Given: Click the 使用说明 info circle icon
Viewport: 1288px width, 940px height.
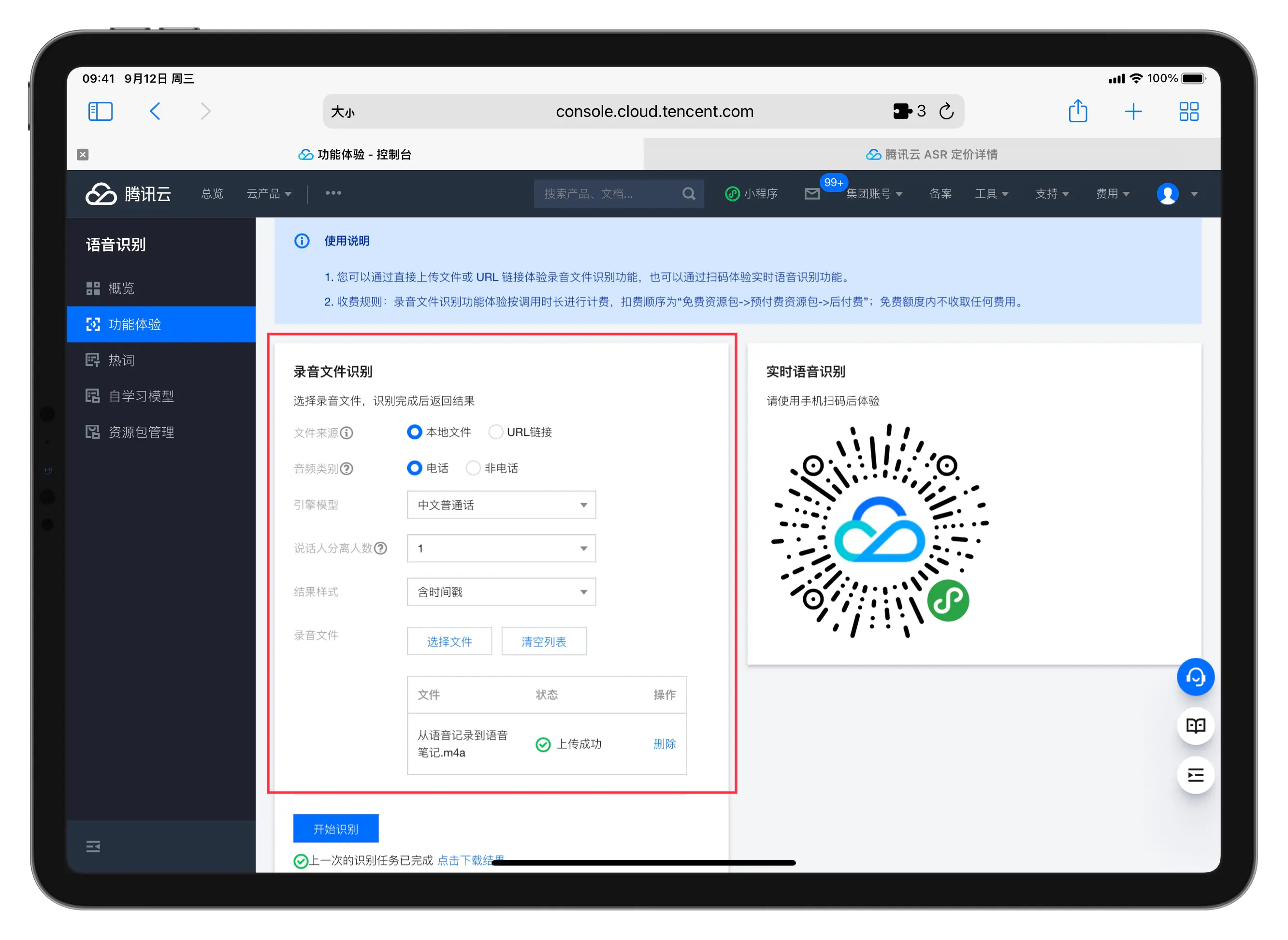Looking at the screenshot, I should click(302, 241).
